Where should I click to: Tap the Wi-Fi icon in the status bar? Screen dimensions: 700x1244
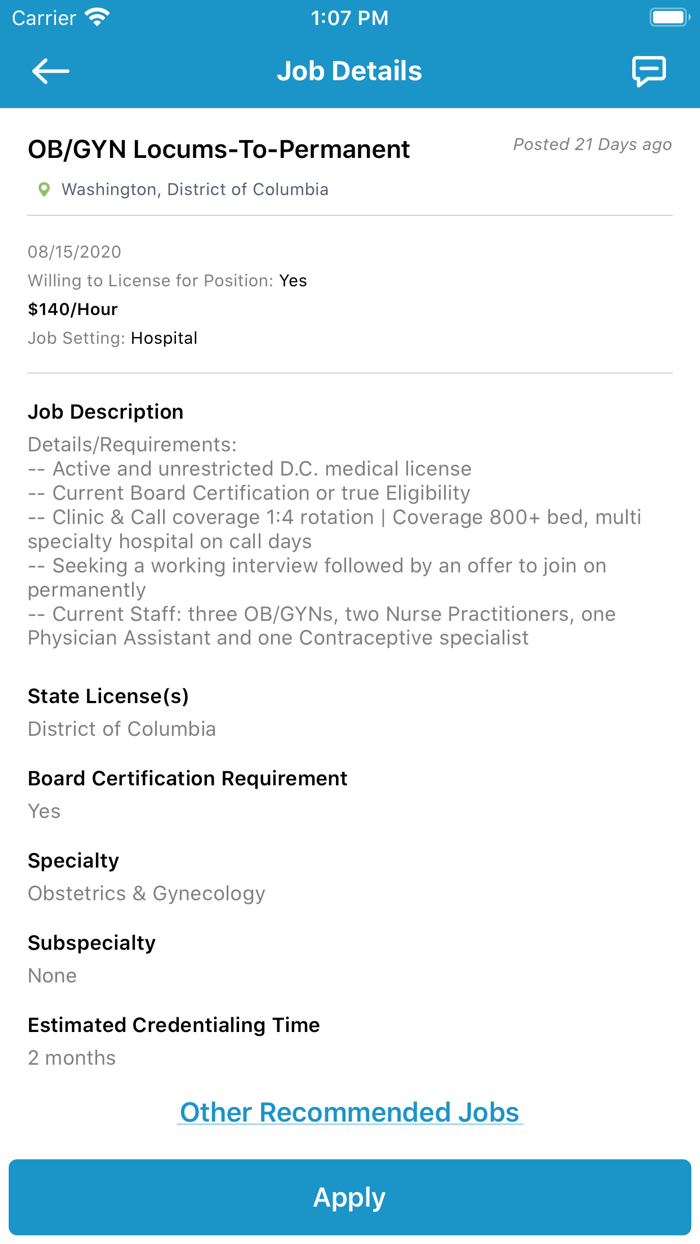coord(96,16)
